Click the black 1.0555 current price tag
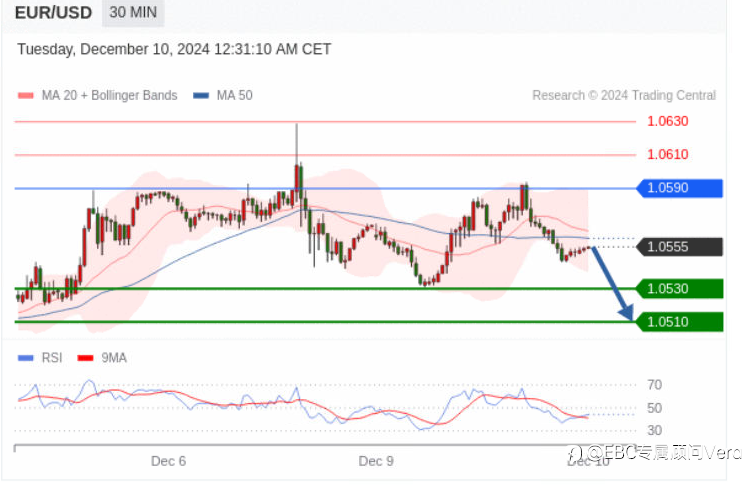This screenshot has height=486, width=751. (680, 247)
